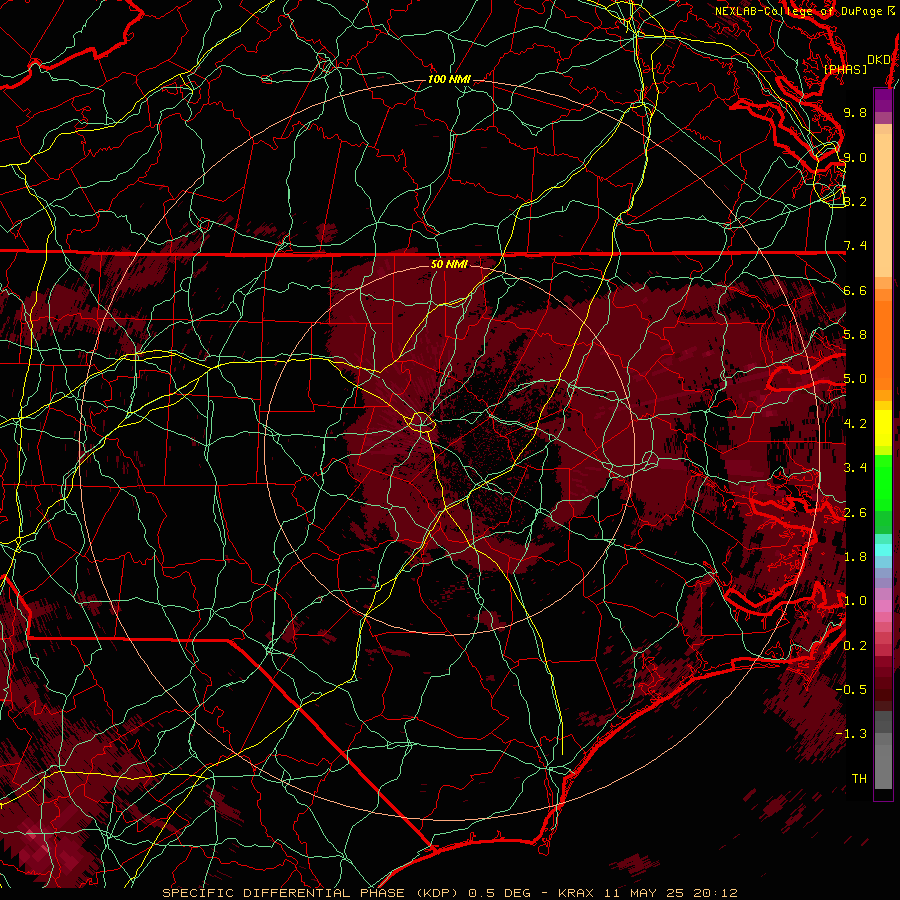This screenshot has width=900, height=900.
Task: Click the 0.5 DEG elevation text
Action: click(x=499, y=893)
